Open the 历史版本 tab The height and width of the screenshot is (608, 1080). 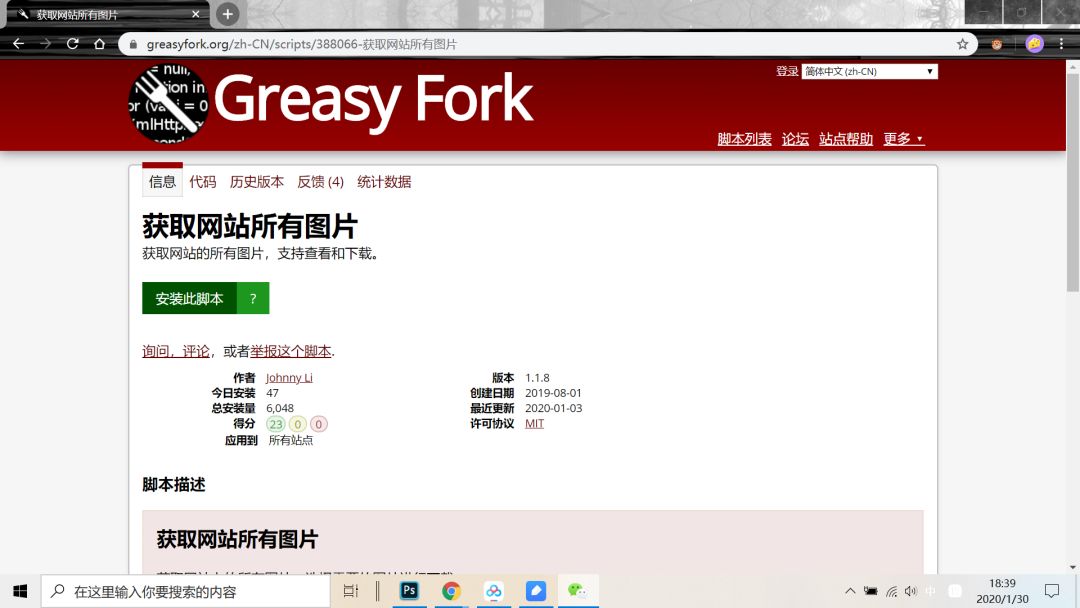pos(256,182)
